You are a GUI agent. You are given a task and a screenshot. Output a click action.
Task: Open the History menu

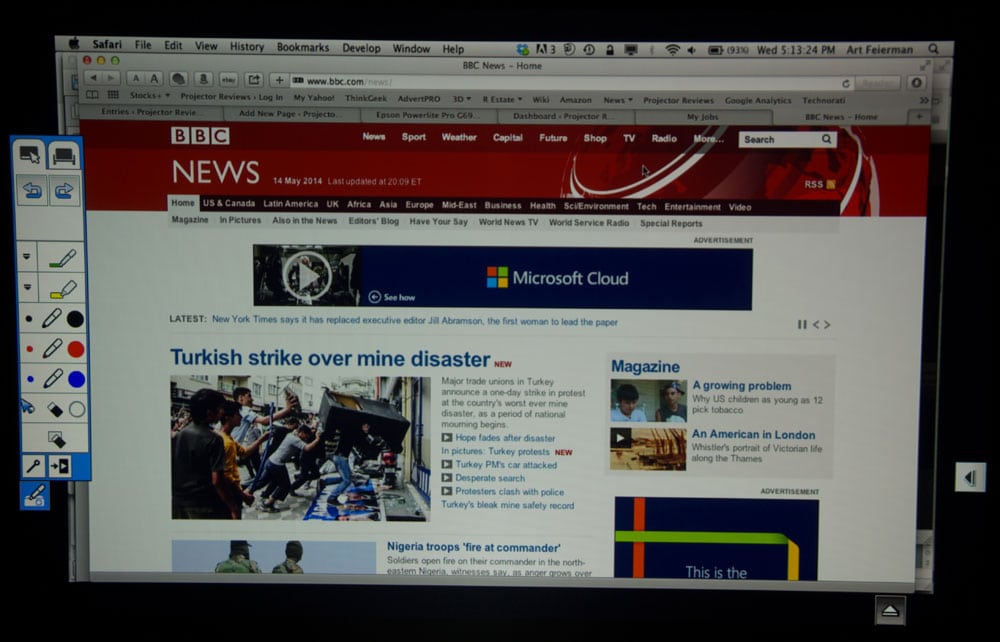click(x=247, y=47)
